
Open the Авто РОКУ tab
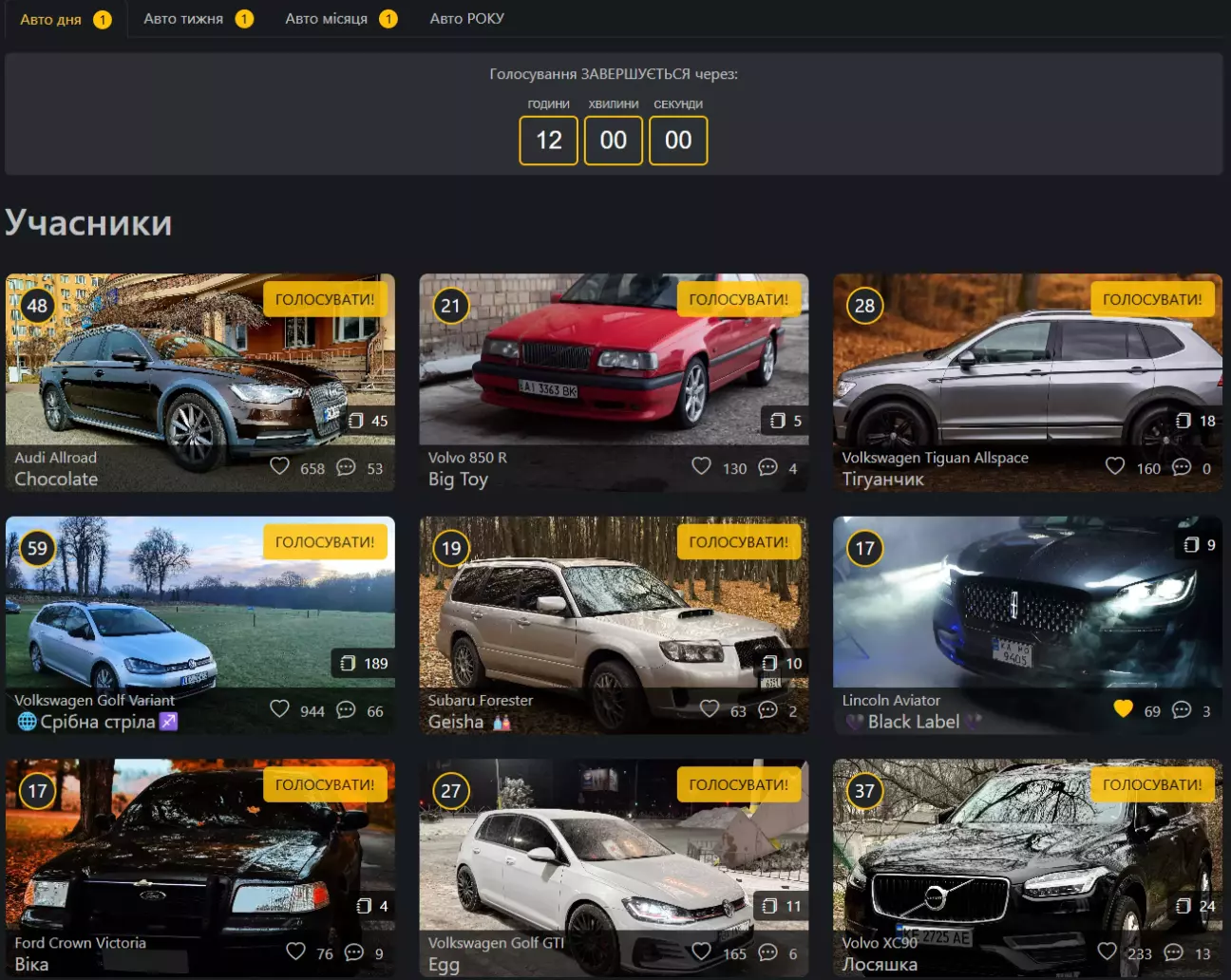466,19
